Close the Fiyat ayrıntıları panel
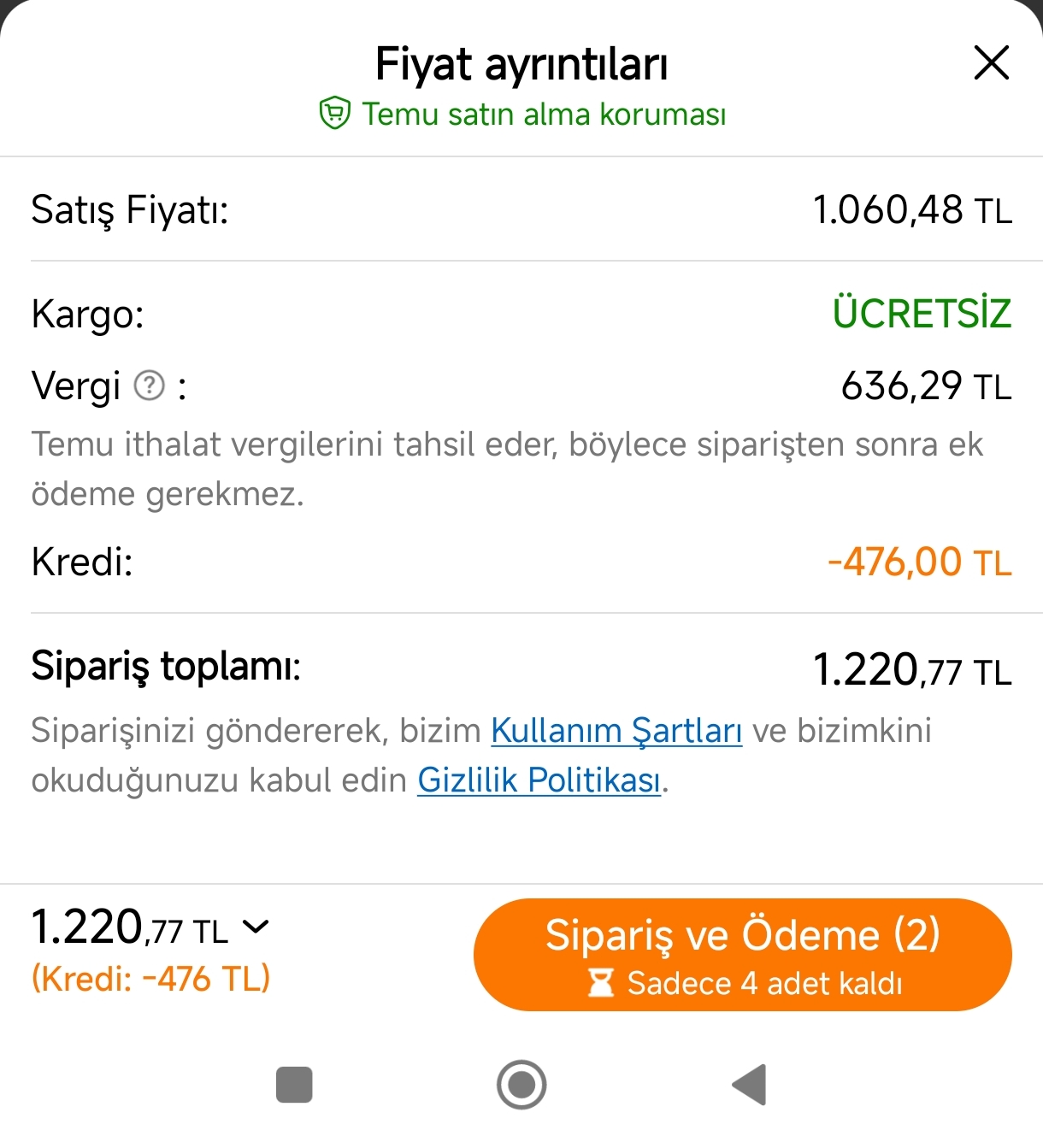Viewport: 1043px width, 1148px height. pos(991,63)
